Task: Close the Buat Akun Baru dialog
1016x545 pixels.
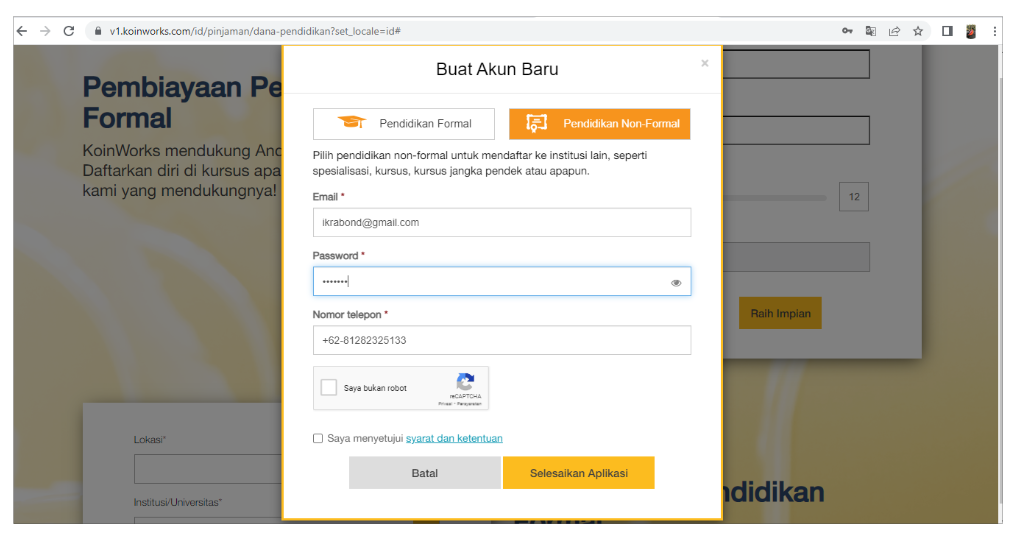Action: pyautogui.click(x=704, y=63)
